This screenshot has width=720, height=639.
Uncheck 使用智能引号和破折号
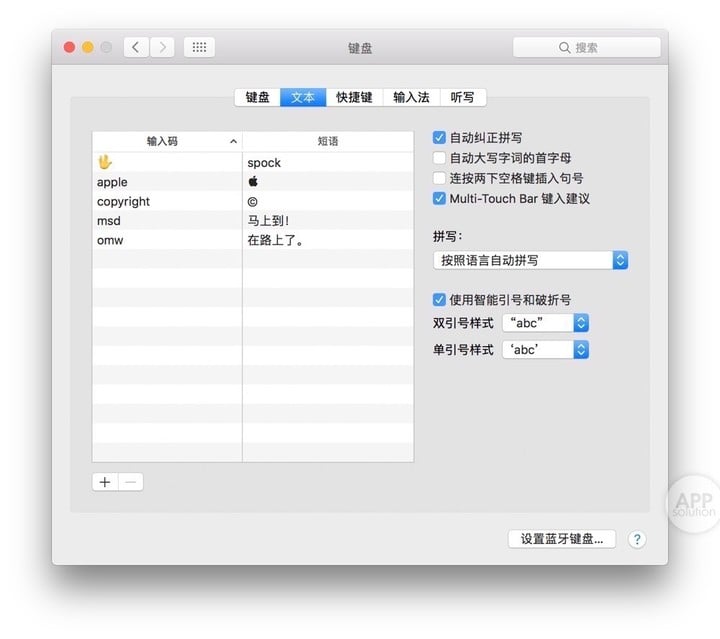click(439, 300)
